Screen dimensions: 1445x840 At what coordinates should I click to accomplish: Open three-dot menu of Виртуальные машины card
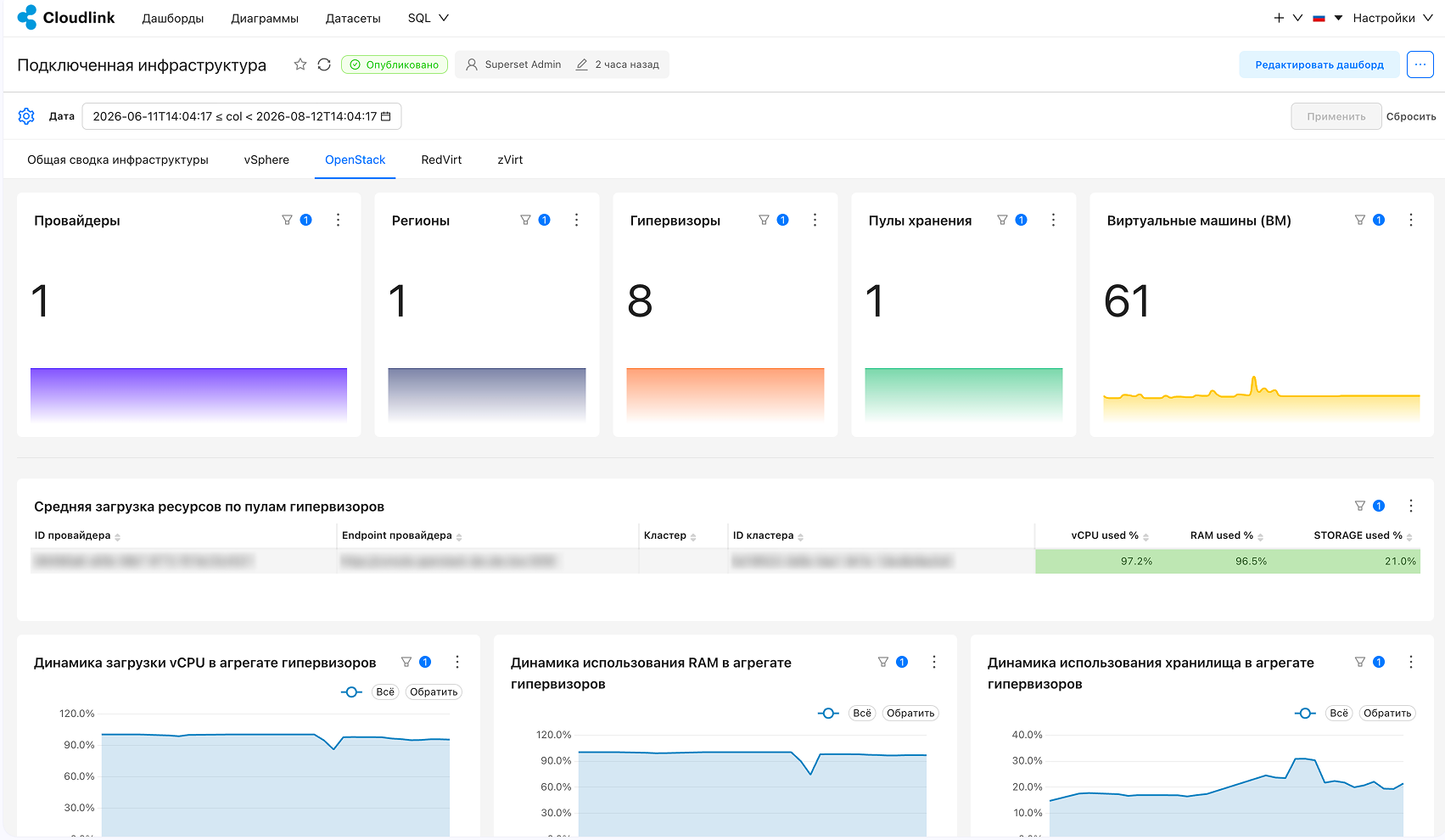(1411, 220)
